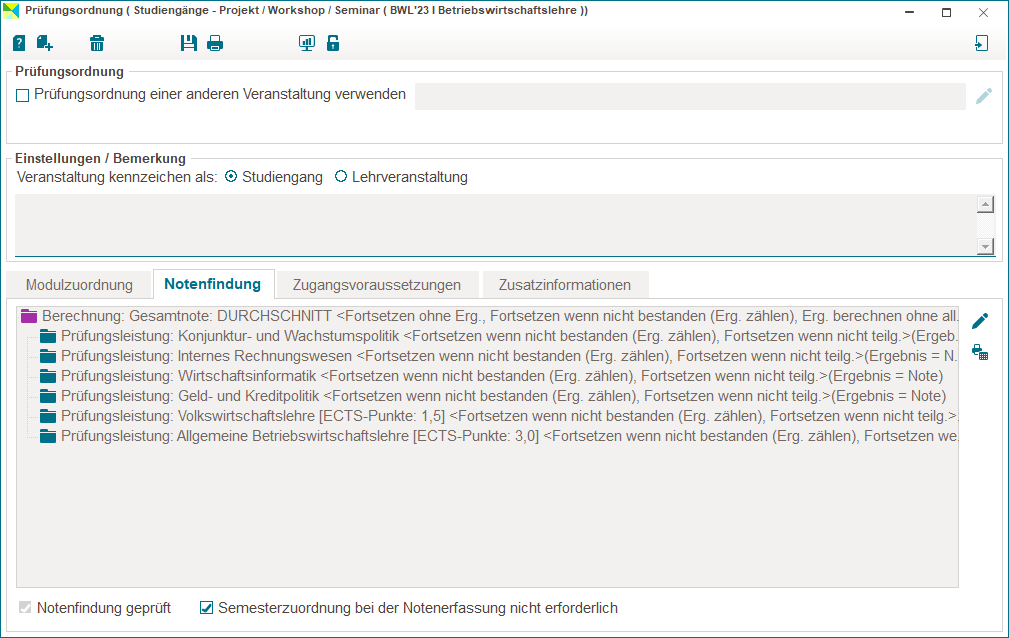Uncheck Semesterzuordnung bei der Notenerfassung checkbox

coord(207,608)
